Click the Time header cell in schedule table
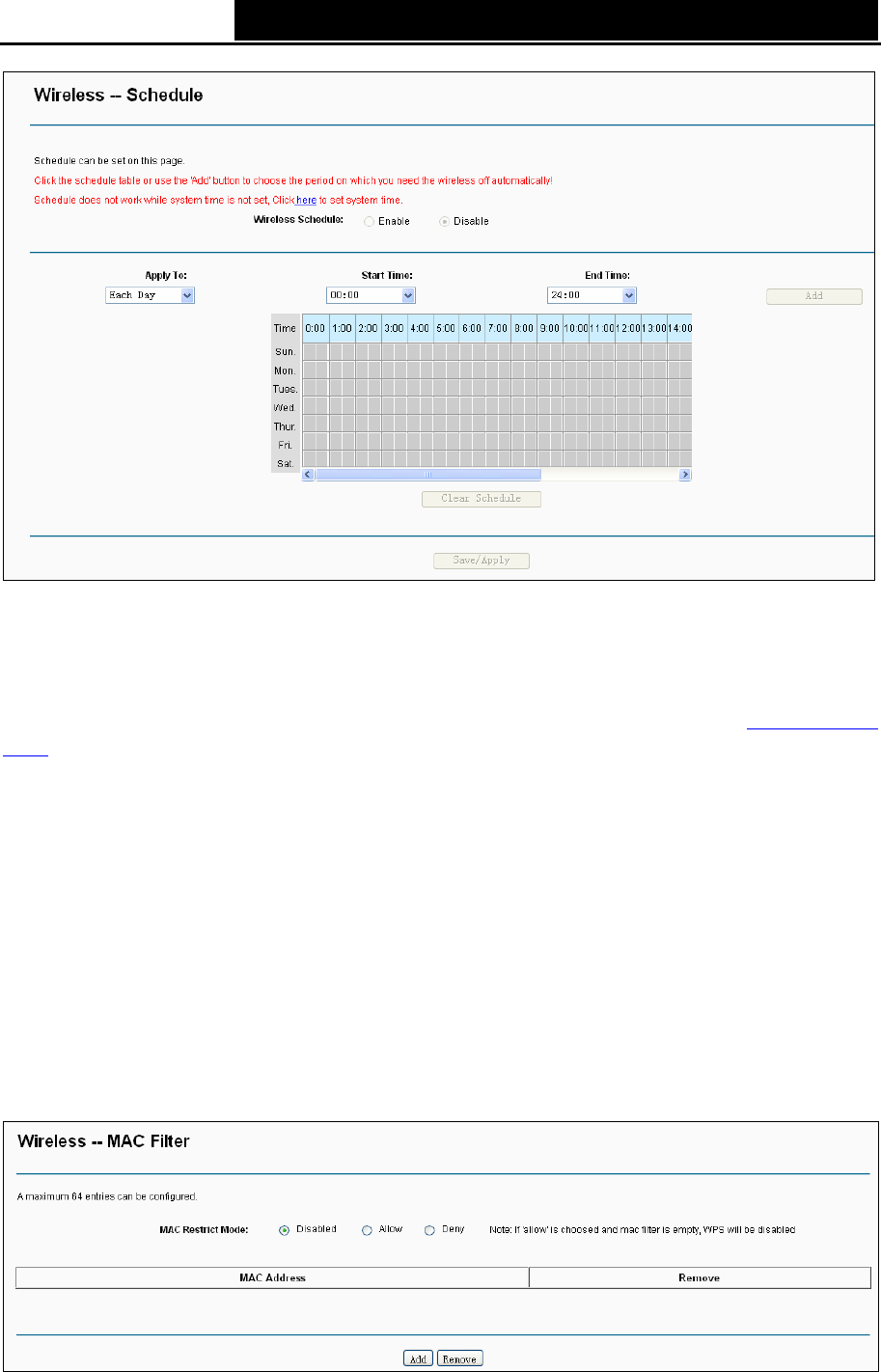 click(286, 328)
